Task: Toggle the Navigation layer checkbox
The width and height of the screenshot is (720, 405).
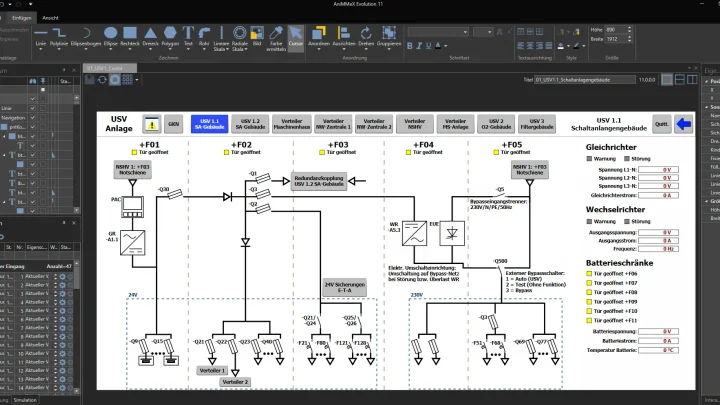Action: point(33,118)
